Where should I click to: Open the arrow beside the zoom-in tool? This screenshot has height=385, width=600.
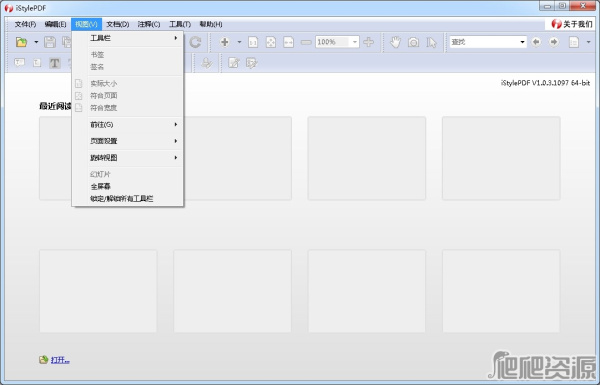240,42
